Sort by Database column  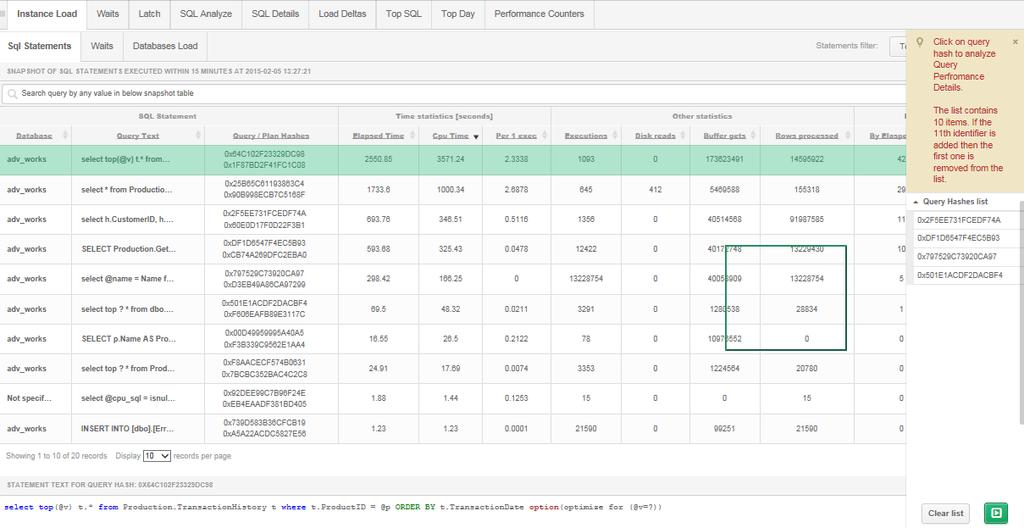35,136
